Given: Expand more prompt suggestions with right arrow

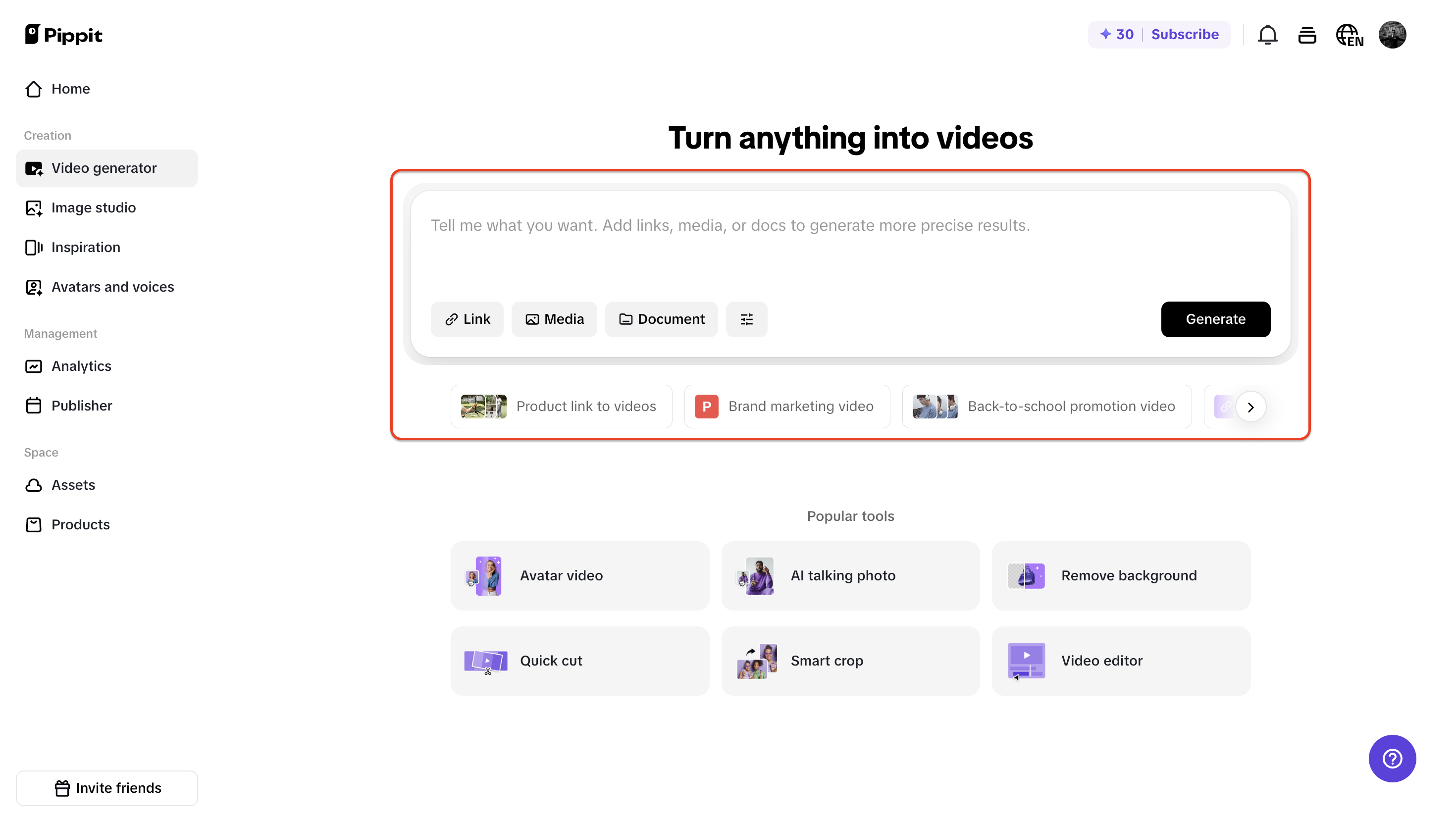Looking at the screenshot, I should pos(1251,407).
